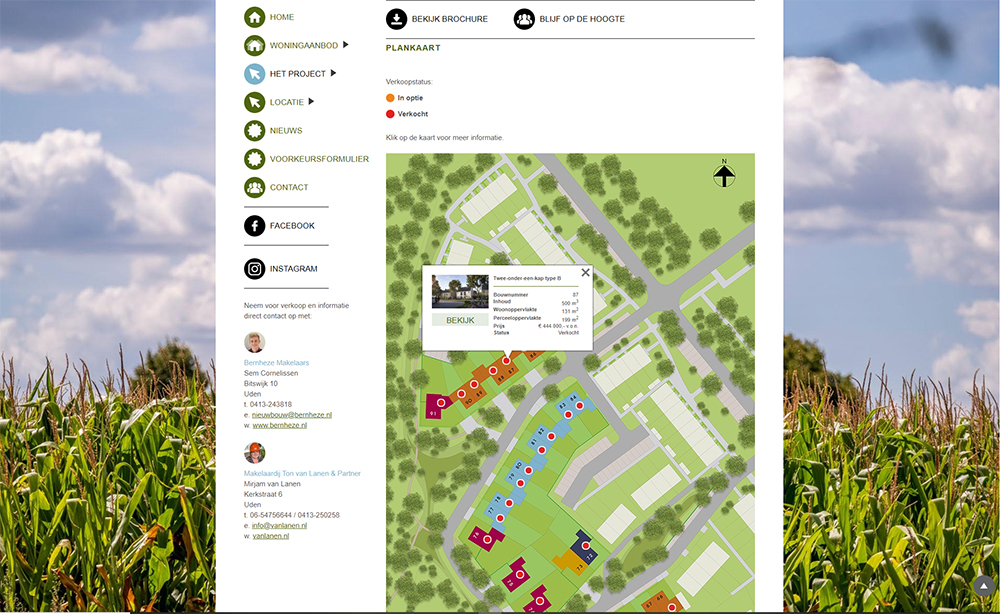The height and width of the screenshot is (614, 1000).
Task: Click the Blijf op de hoogte people icon
Action: tap(524, 19)
